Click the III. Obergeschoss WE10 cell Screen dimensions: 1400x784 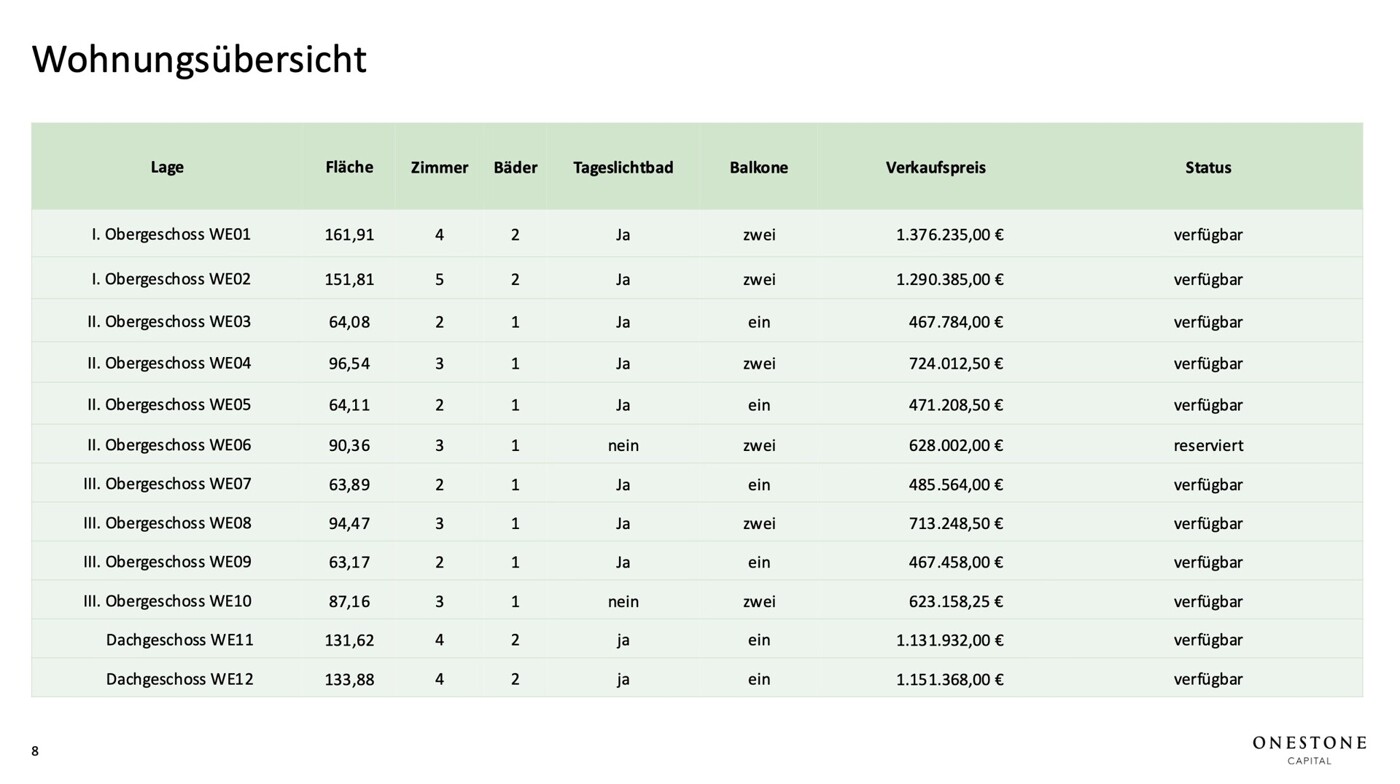point(168,601)
